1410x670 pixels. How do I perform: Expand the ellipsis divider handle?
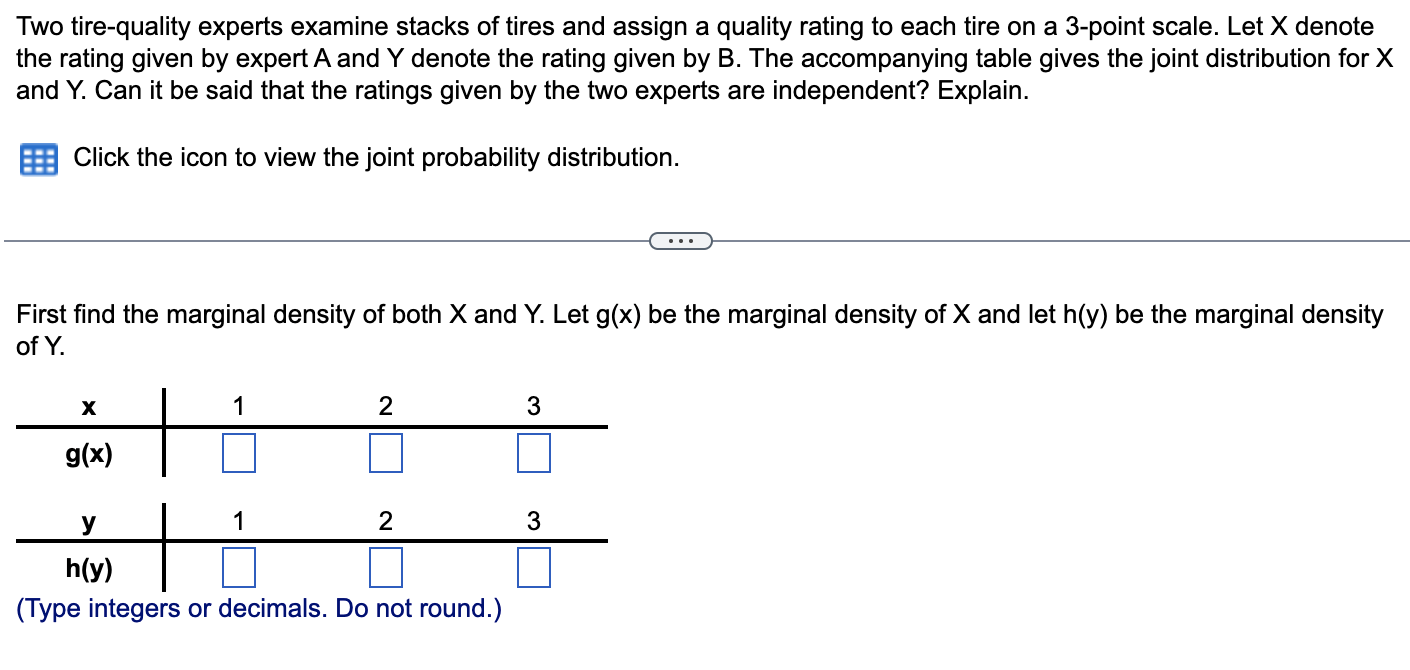click(680, 241)
